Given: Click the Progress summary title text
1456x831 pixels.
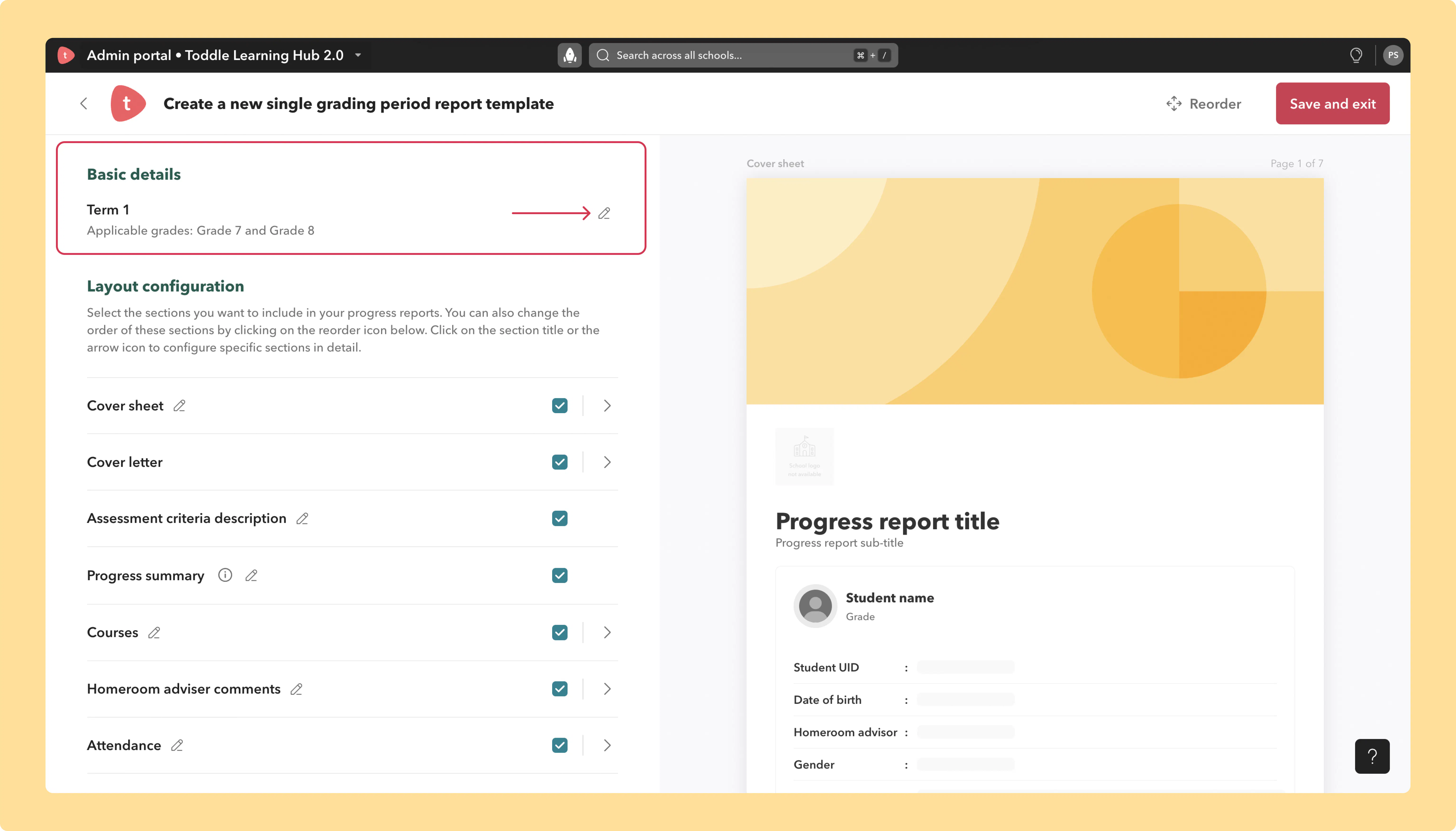Looking at the screenshot, I should pos(146,575).
